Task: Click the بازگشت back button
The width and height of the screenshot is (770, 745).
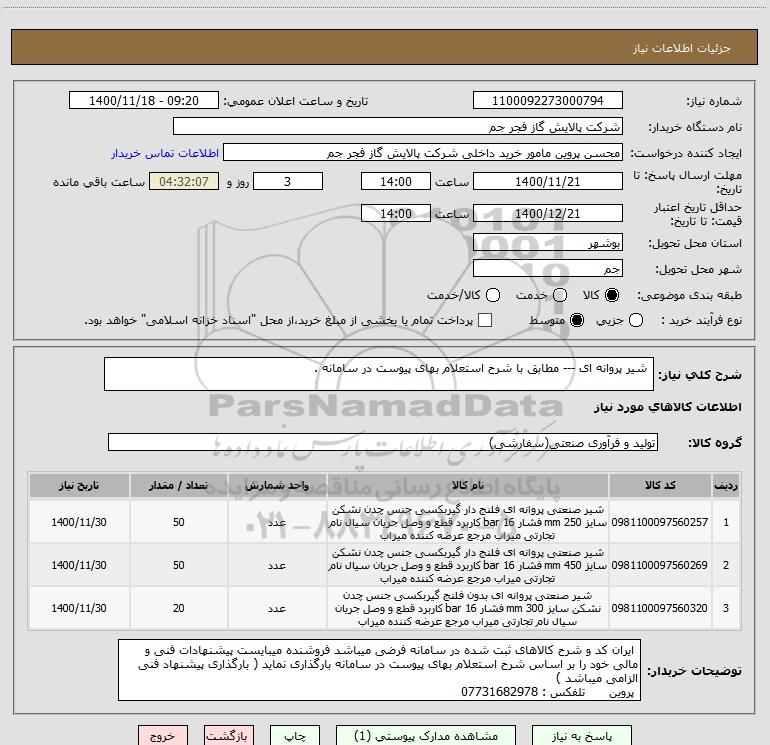Action: [229, 736]
